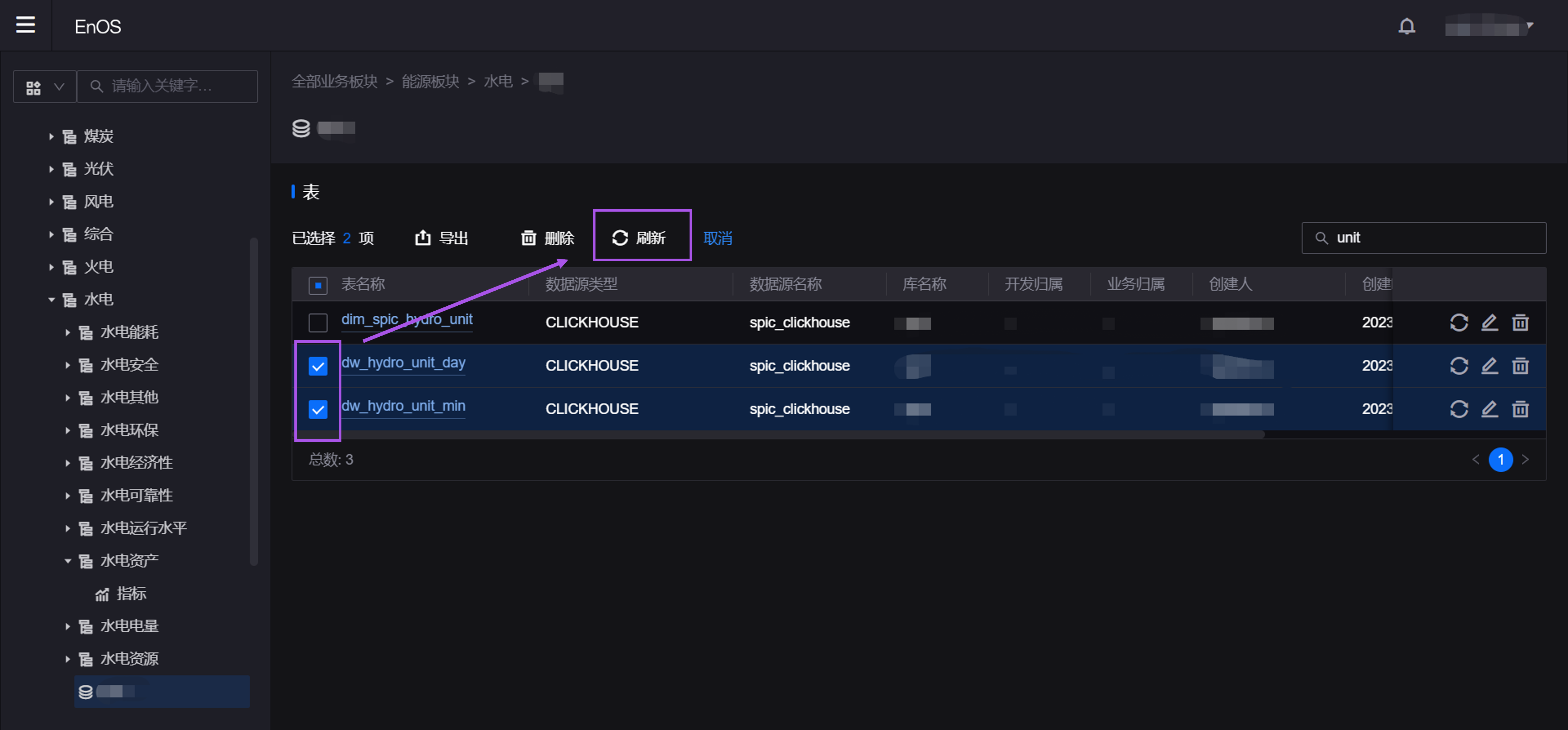Edit the dim_spic_hydro_unit row
The height and width of the screenshot is (730, 1568).
(x=1490, y=323)
